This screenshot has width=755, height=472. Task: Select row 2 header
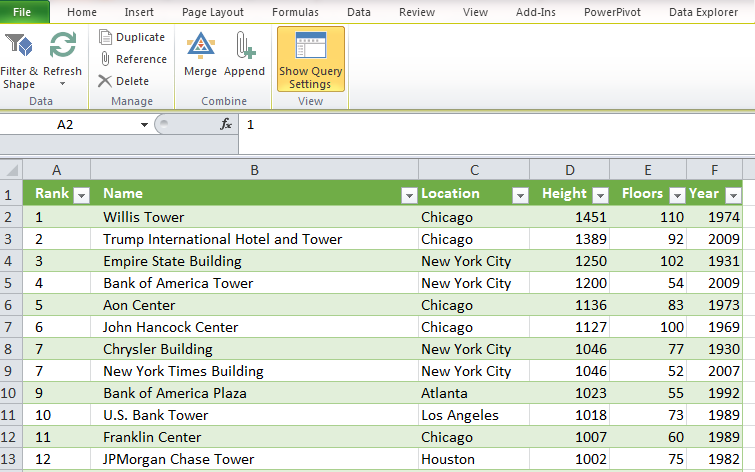(x=11, y=217)
